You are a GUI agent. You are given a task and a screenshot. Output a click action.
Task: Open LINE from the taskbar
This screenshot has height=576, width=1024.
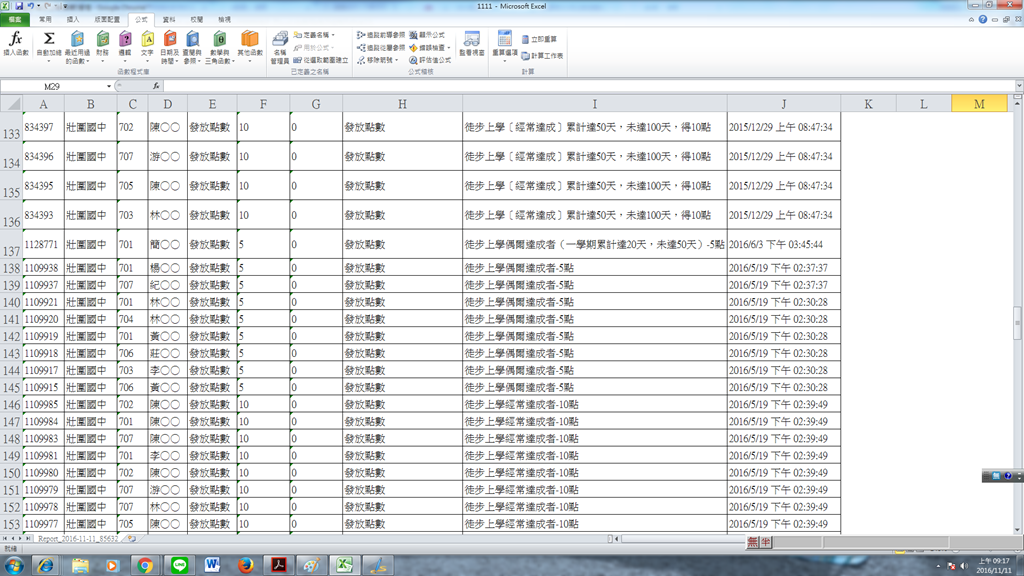pyautogui.click(x=179, y=565)
